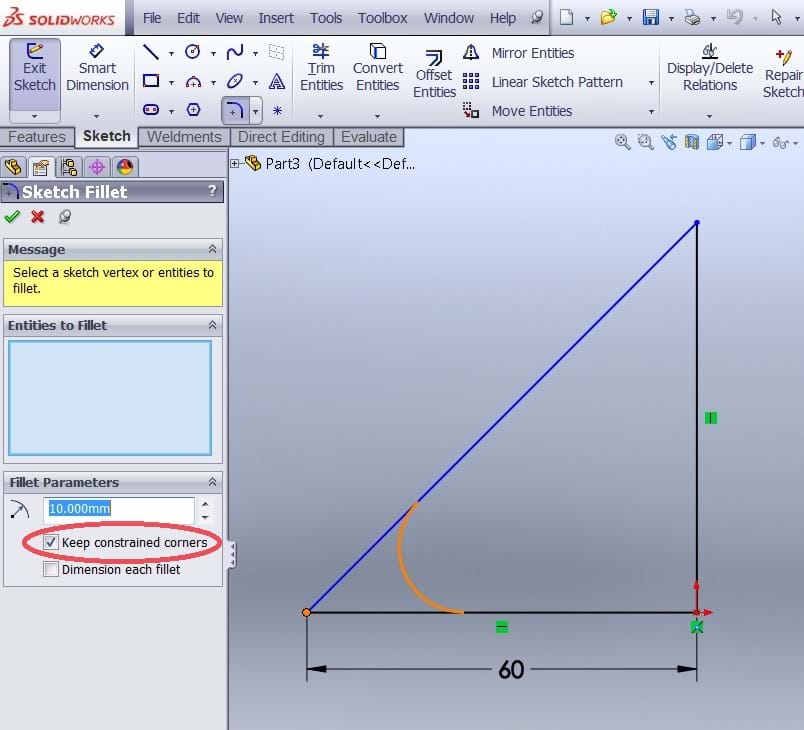Collapse the Entities to Fillet section

click(x=211, y=325)
